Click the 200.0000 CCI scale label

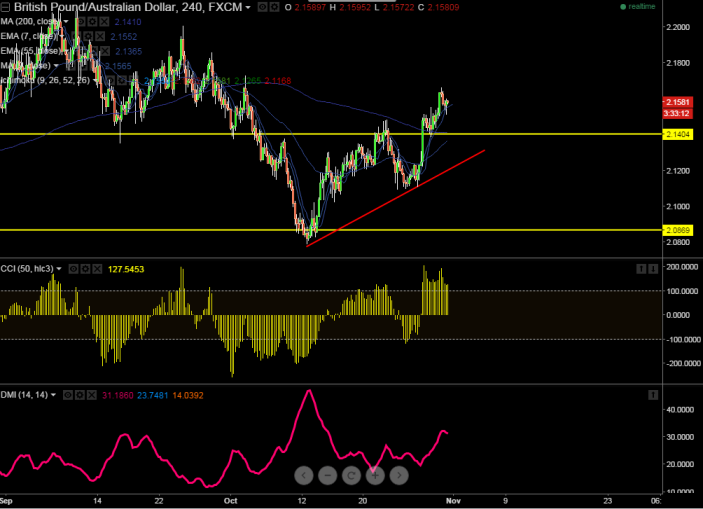pos(682,267)
